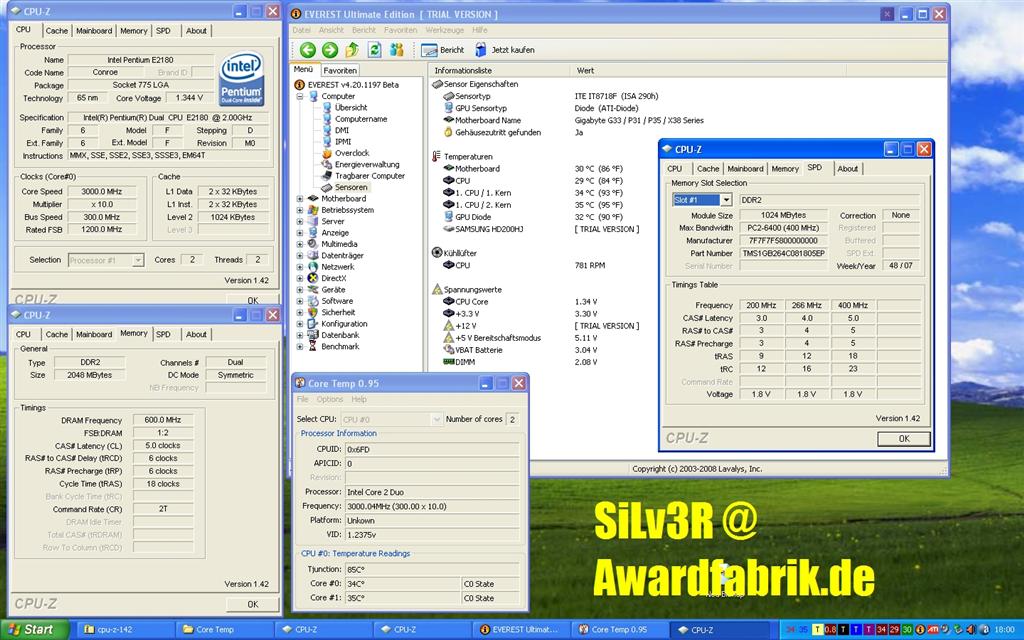The image size is (1024, 640).
Task: Open the Slot #1 memory slot dropdown
Action: point(726,200)
